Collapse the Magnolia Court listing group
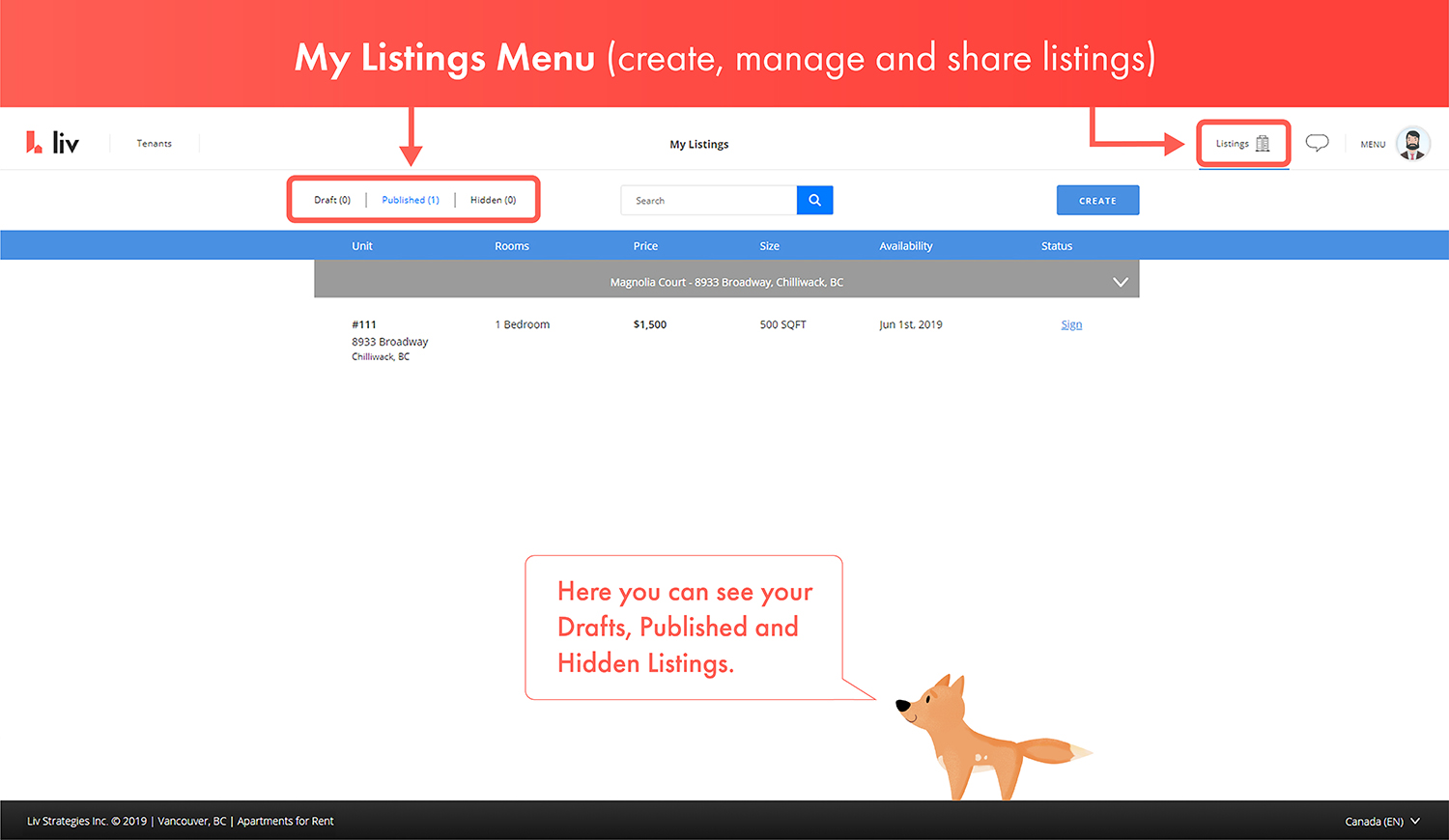Screen dimensions: 1449x840 click(x=1120, y=282)
